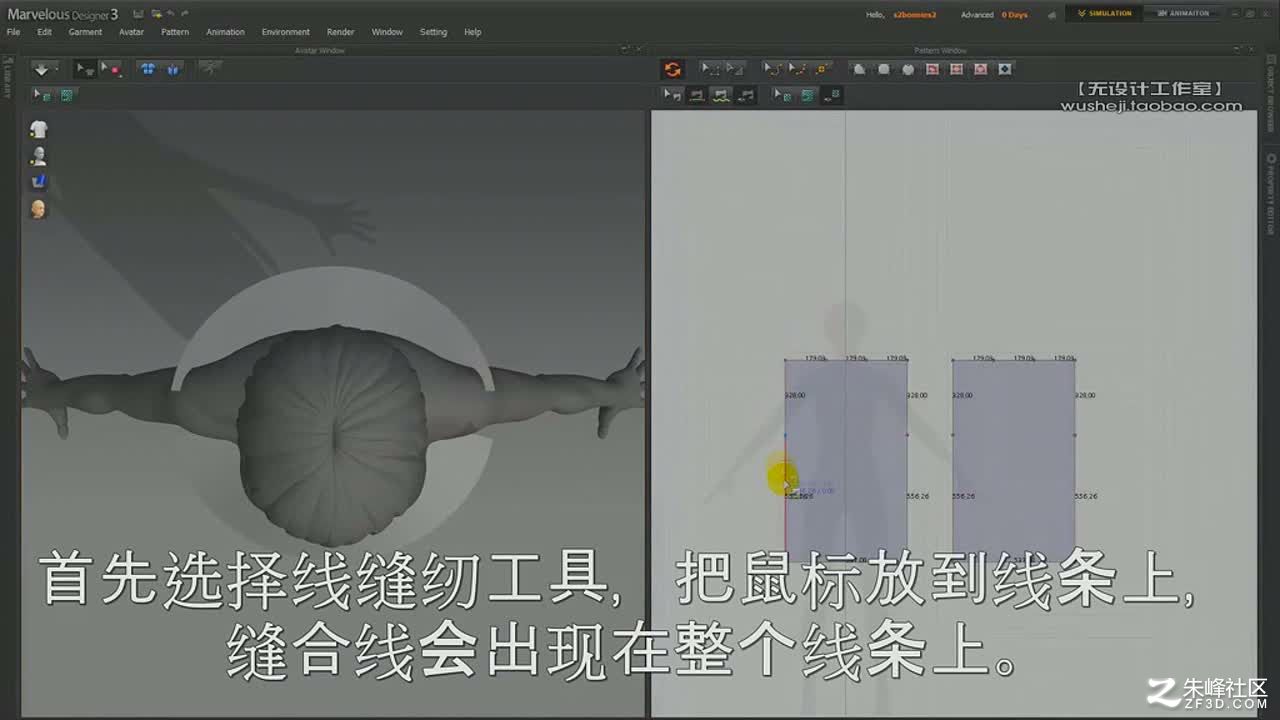Open the Render menu
Screen dimensions: 1280x720
(x=340, y=32)
